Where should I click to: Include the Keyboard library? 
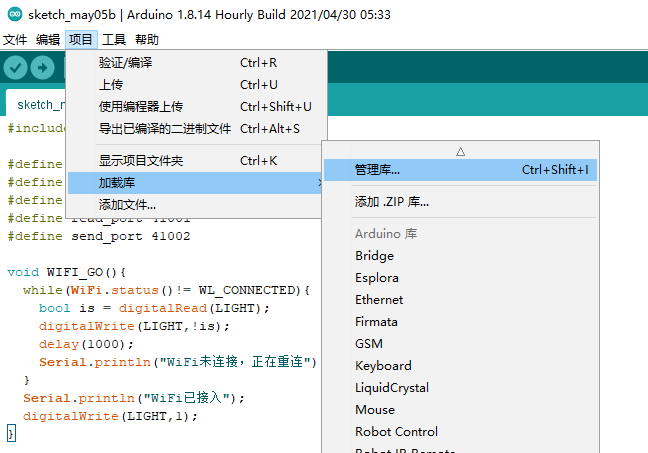tap(460, 365)
